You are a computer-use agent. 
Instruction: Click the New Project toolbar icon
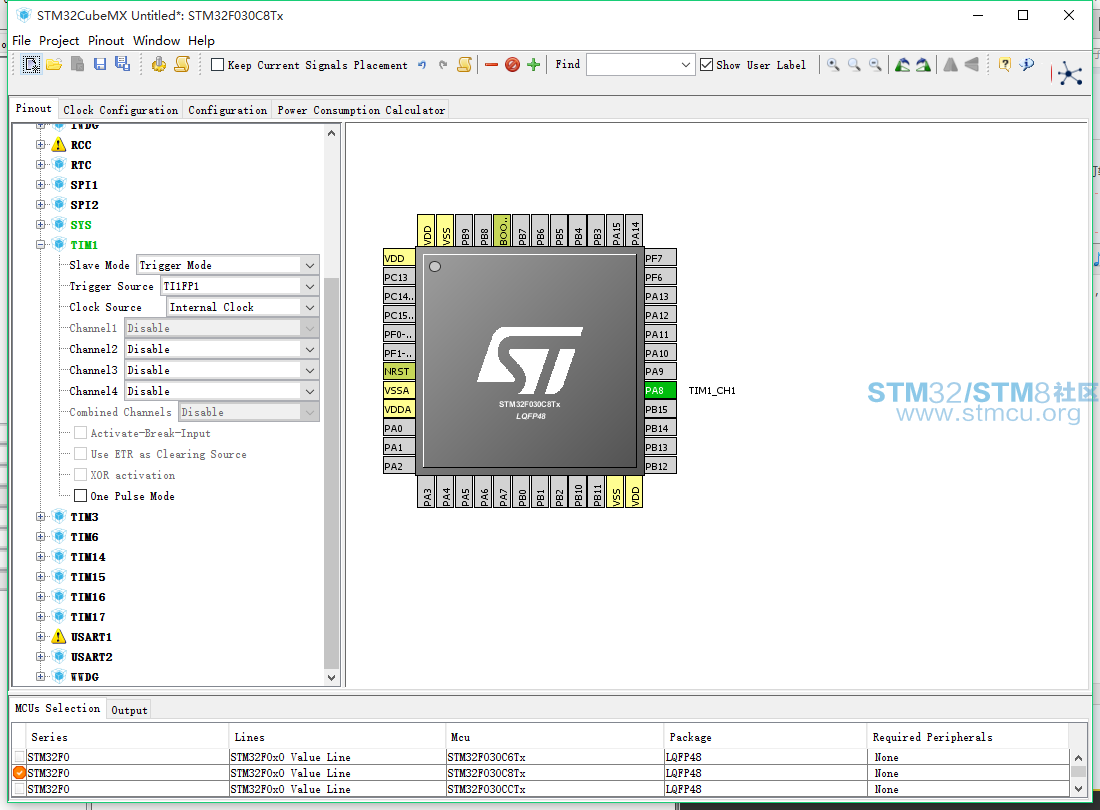click(x=31, y=65)
